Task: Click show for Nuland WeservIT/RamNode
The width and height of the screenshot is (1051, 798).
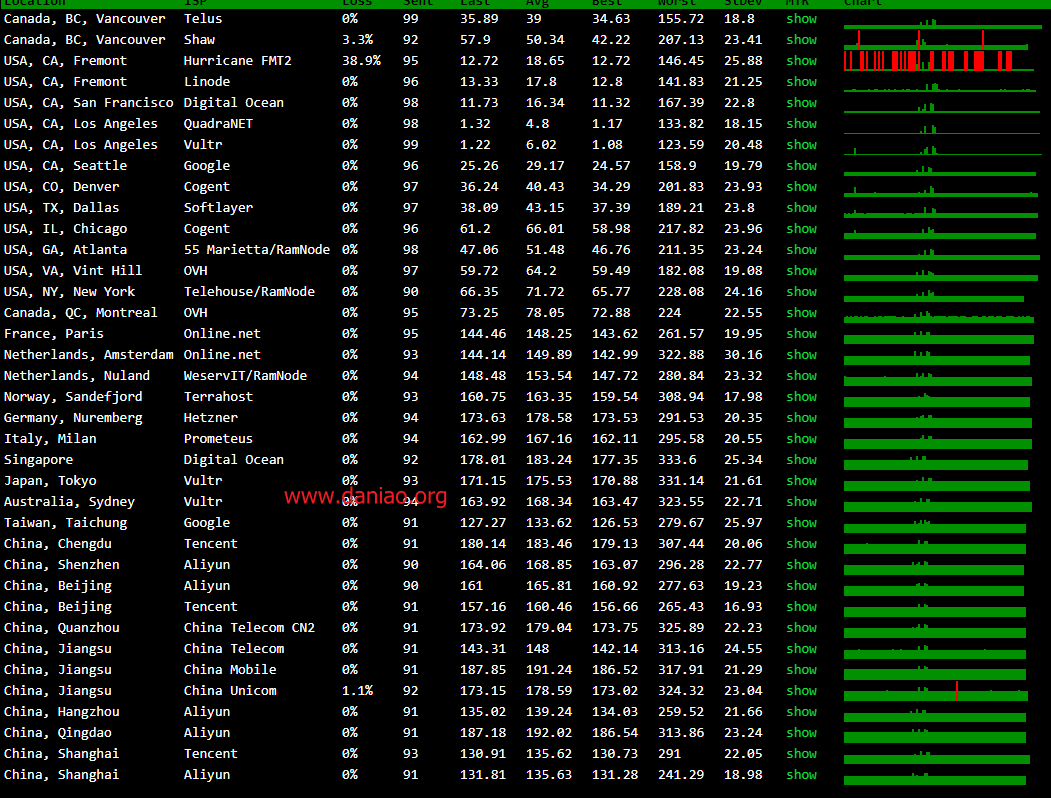Action: (801, 375)
